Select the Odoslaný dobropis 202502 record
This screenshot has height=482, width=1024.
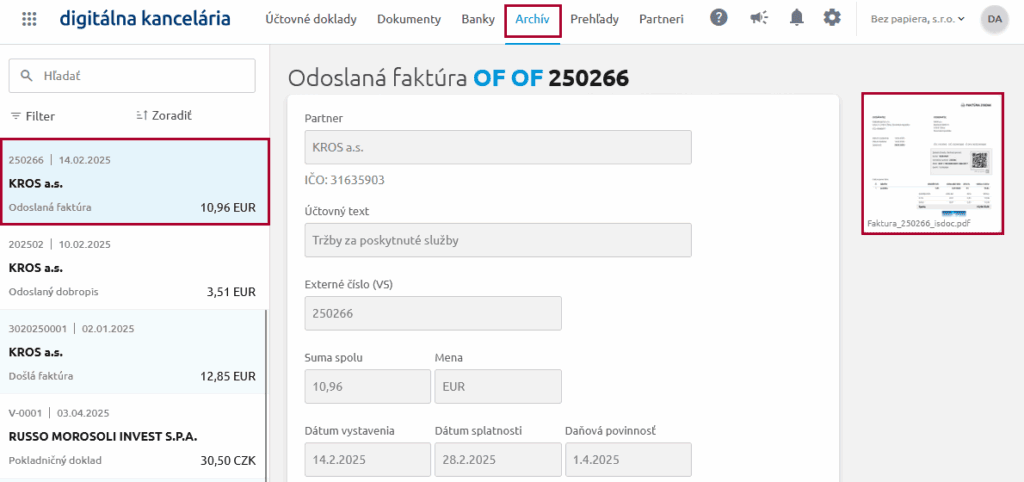click(133, 268)
